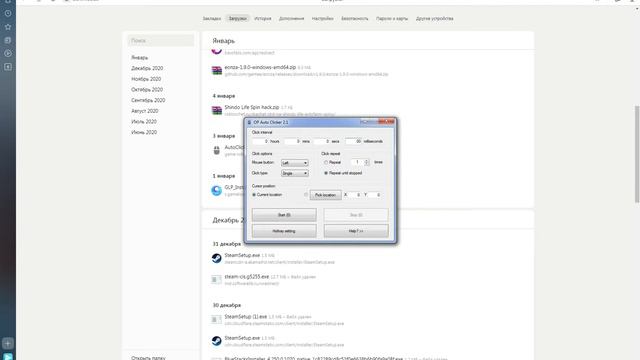Click the Stop button in Auto Clicker
The image size is (640, 360).
(356, 215)
